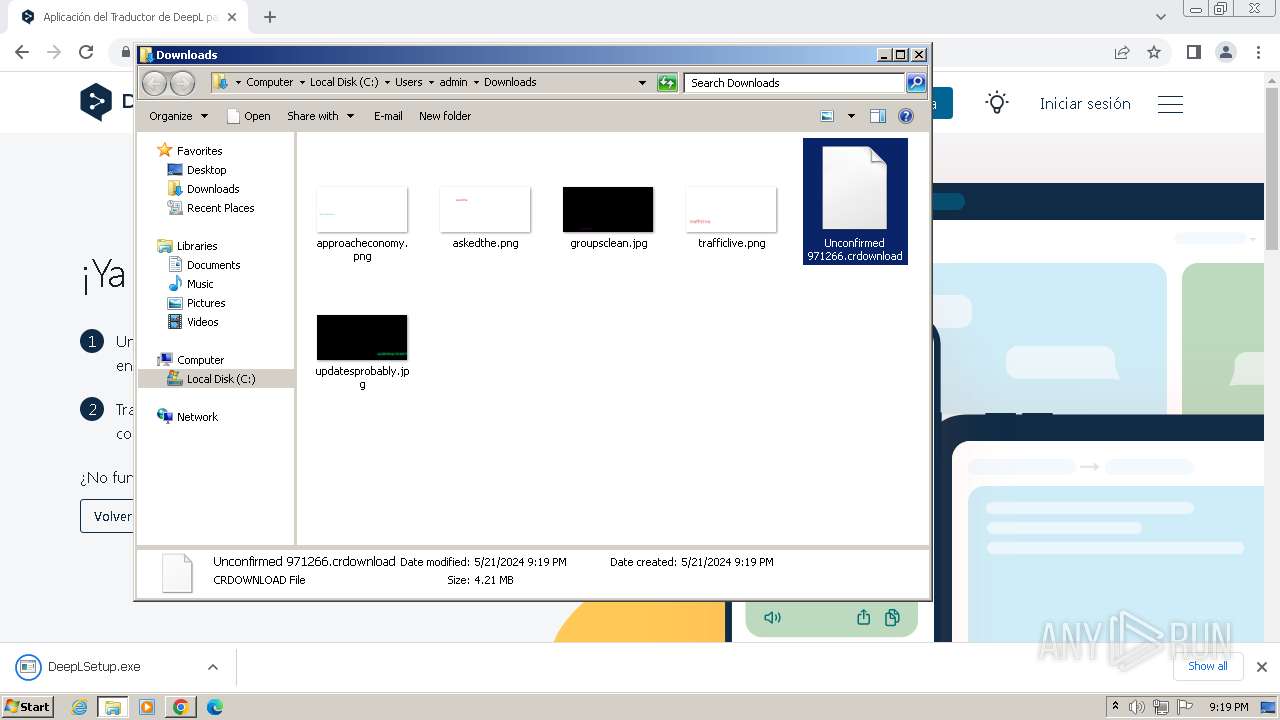Open Chrome profile avatar
This screenshot has height=720, width=1280.
coord(1226,52)
